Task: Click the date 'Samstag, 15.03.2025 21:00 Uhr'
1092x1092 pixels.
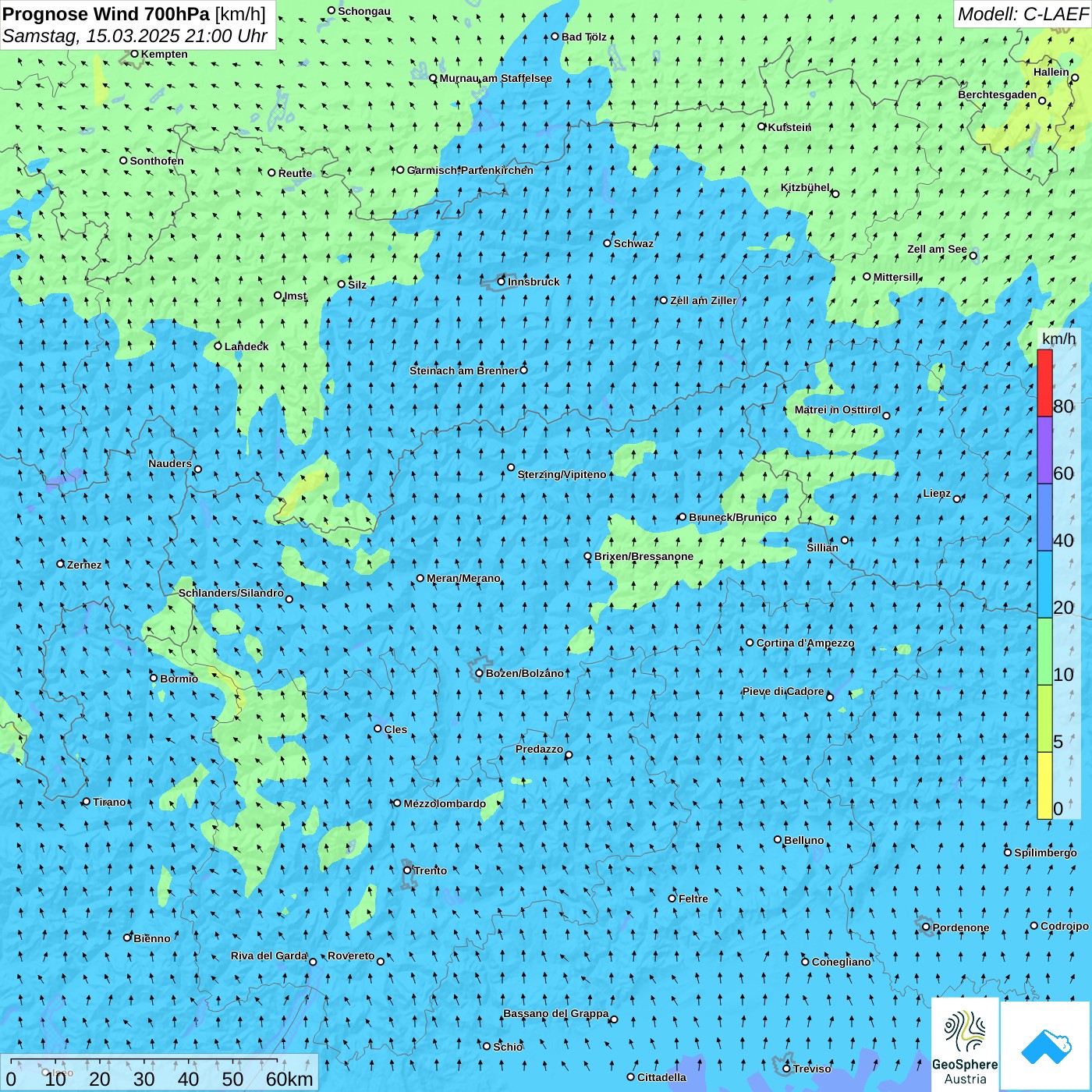Action: [135, 36]
